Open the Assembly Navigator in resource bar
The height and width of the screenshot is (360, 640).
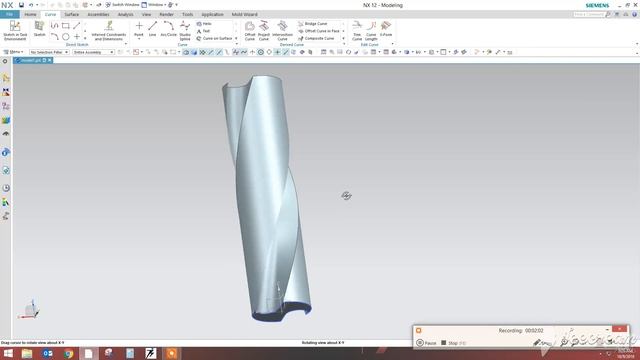tap(6, 78)
